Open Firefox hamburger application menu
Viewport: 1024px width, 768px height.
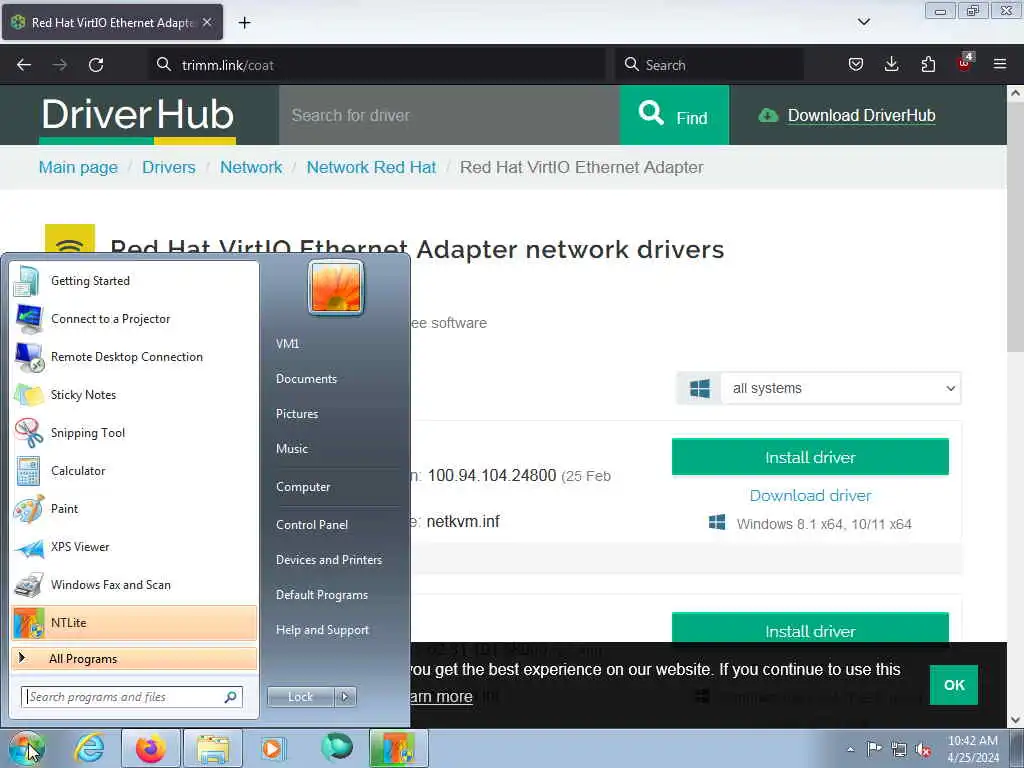[1000, 64]
